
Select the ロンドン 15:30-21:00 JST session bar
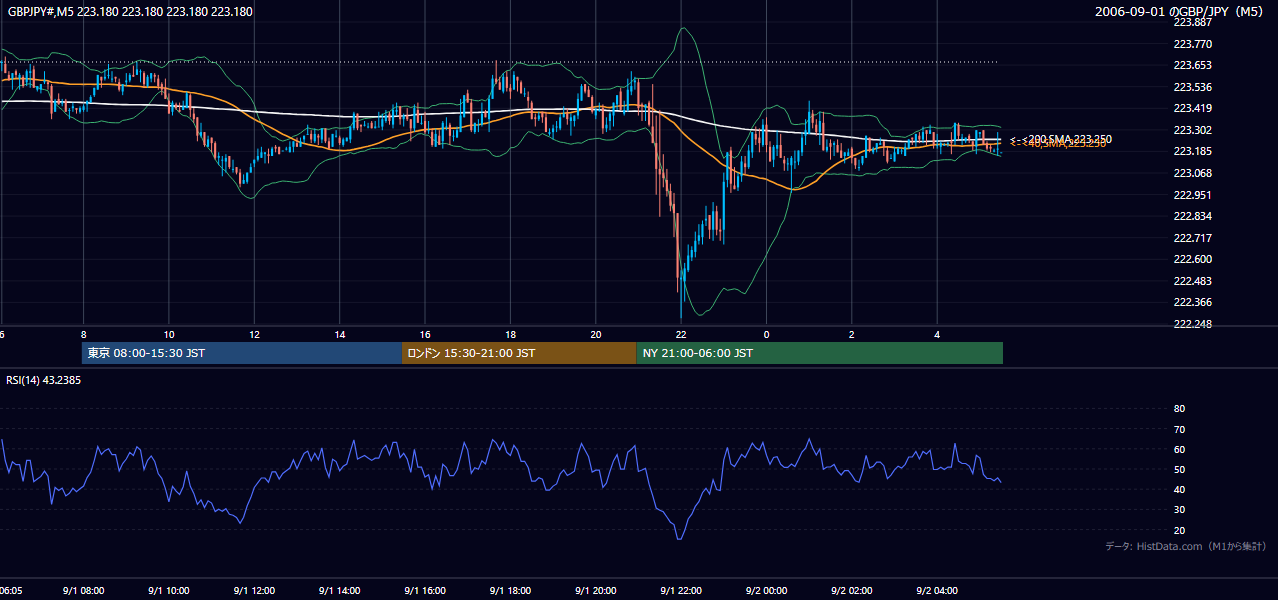point(519,353)
